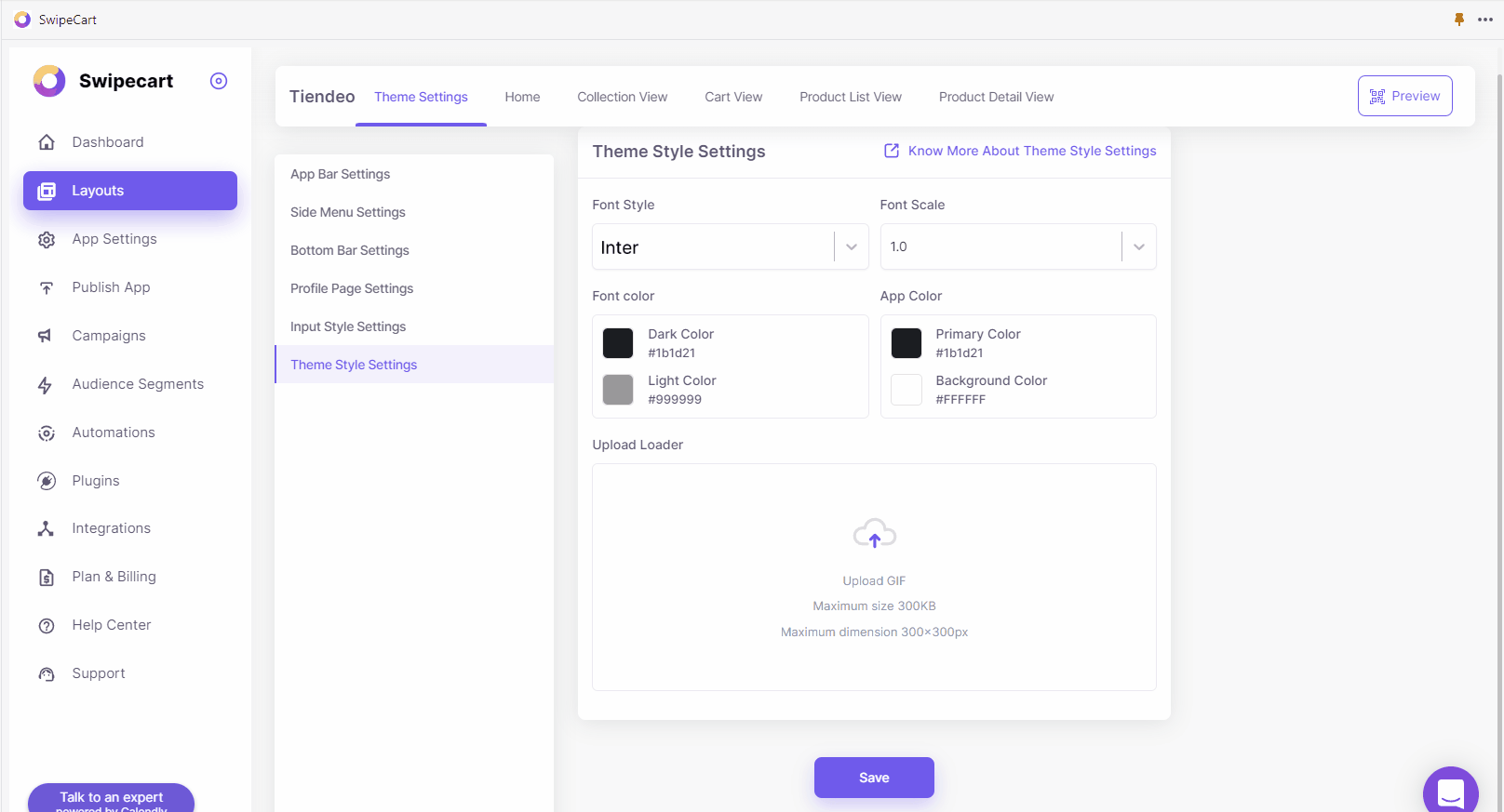Click the pin icon in title bar
The image size is (1504, 812).
pos(1459,19)
